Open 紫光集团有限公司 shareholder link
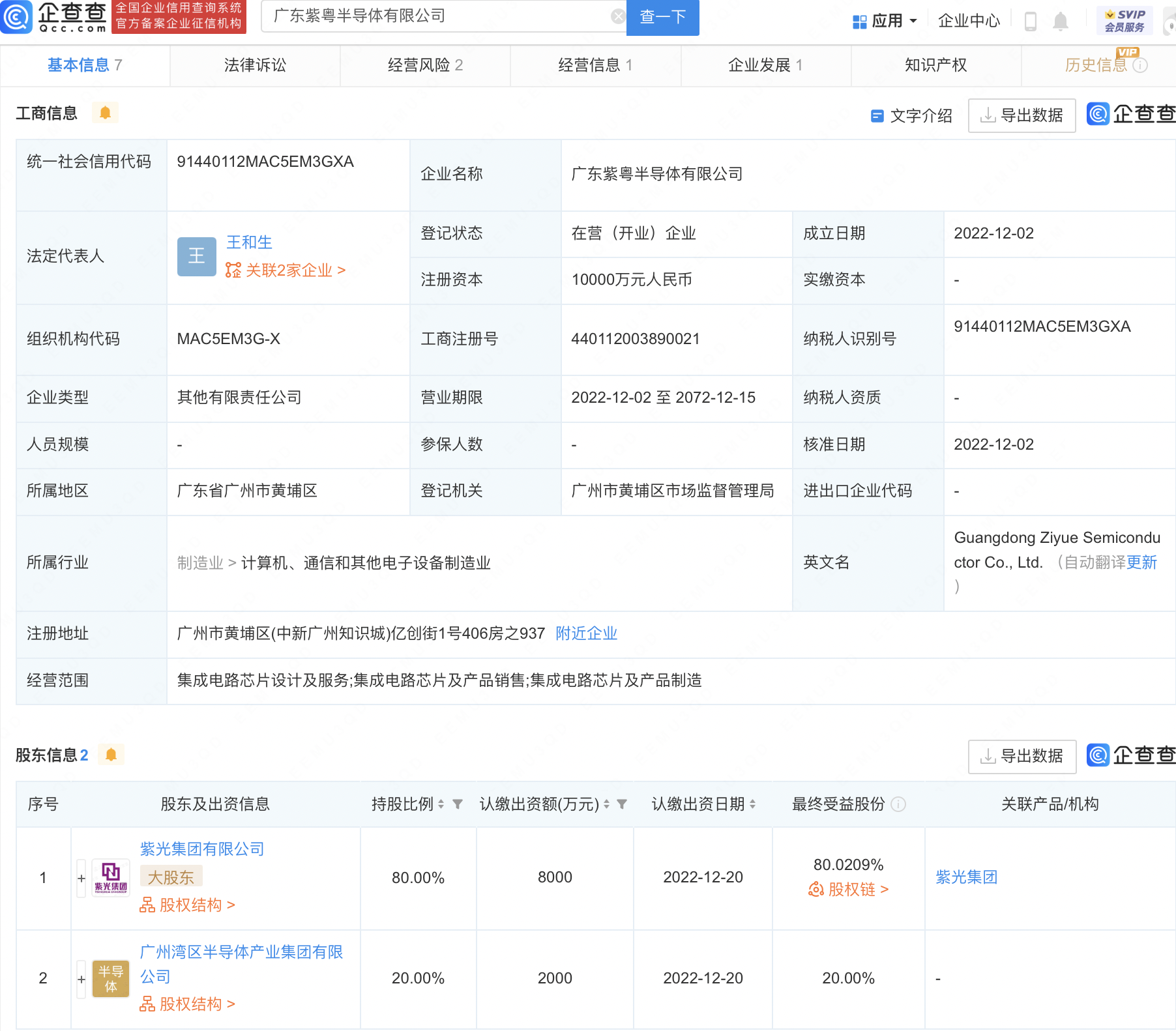 click(202, 849)
